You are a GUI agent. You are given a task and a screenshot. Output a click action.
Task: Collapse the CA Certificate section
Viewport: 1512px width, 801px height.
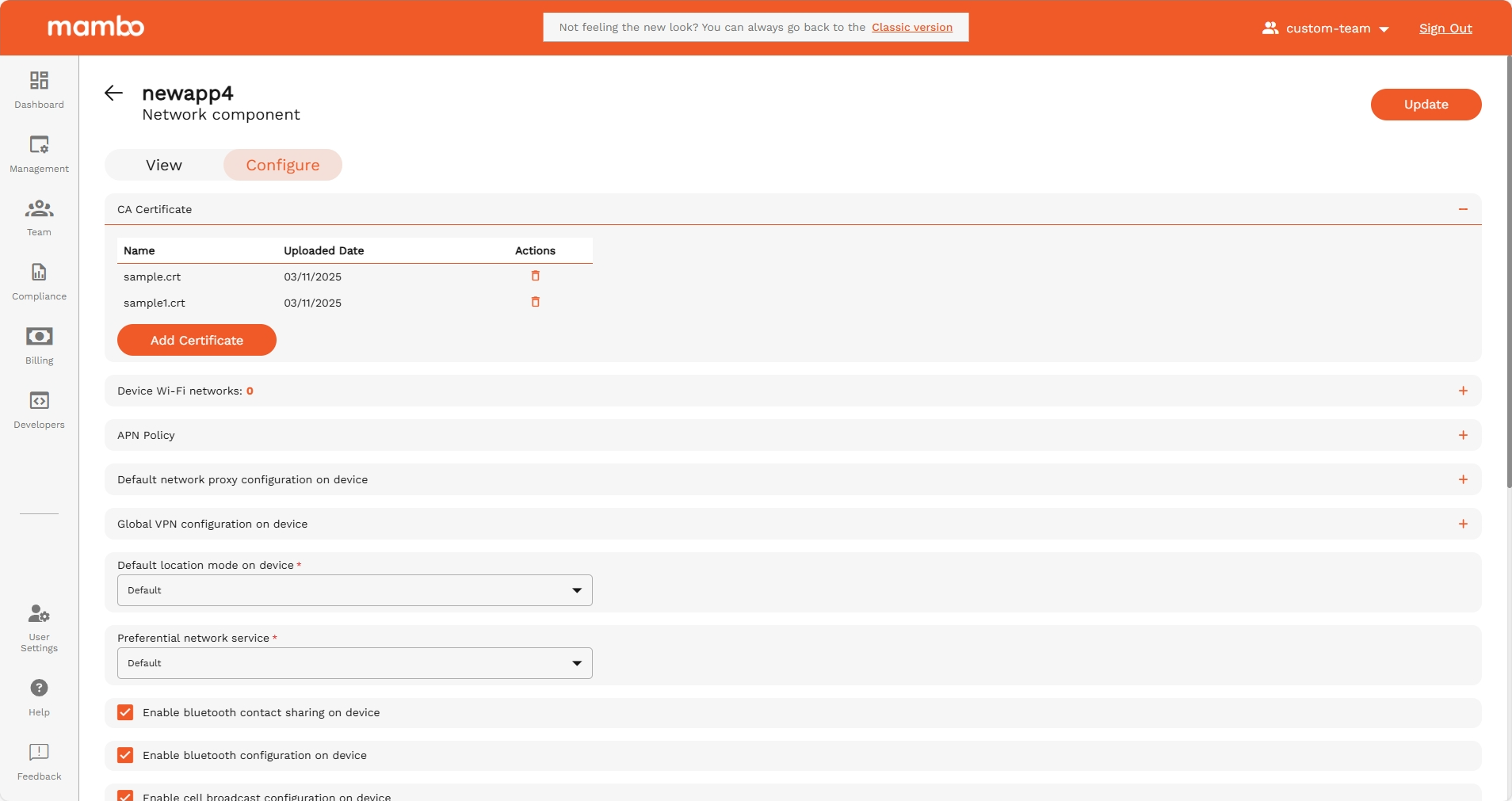(x=1462, y=209)
